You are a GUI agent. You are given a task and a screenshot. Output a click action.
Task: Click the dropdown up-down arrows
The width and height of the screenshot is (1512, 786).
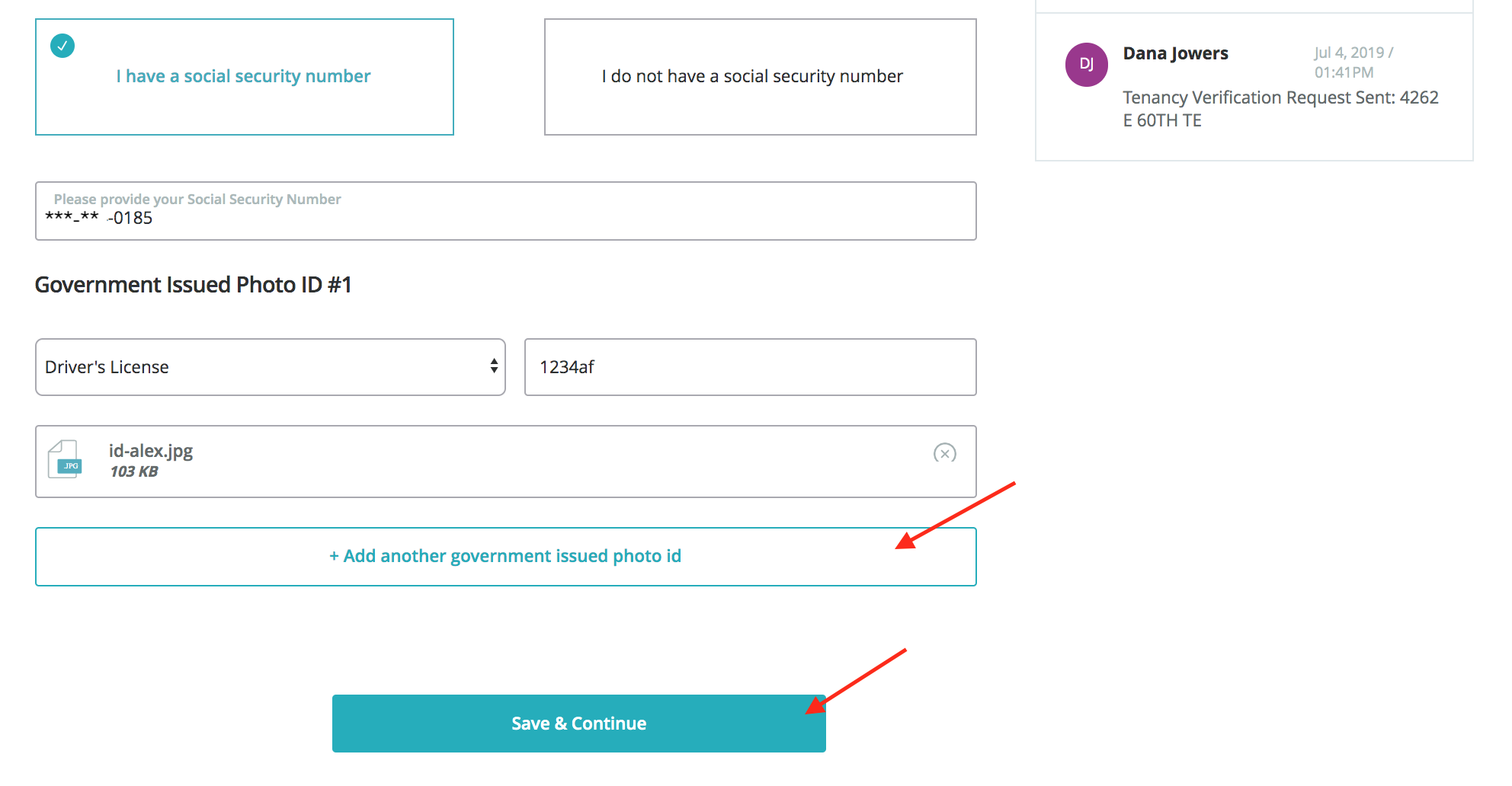click(x=494, y=366)
